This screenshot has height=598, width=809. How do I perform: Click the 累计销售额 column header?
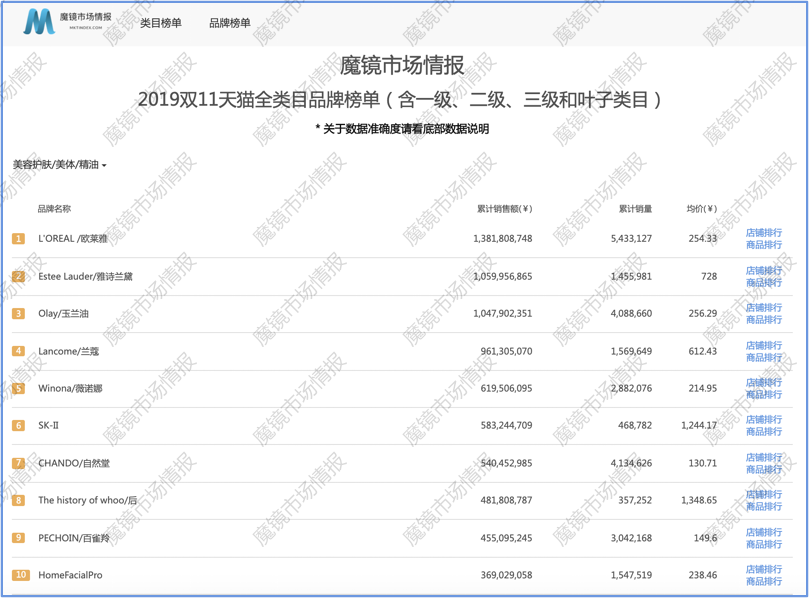click(504, 209)
